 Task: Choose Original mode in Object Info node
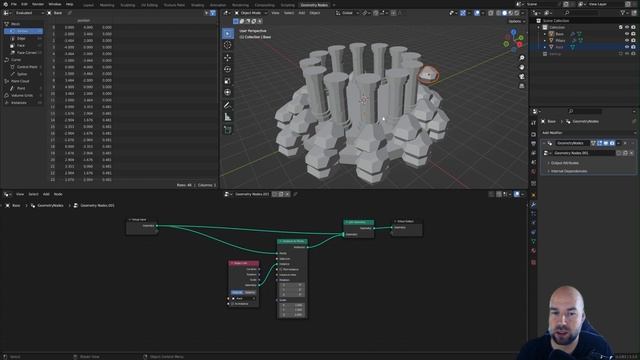(x=237, y=293)
